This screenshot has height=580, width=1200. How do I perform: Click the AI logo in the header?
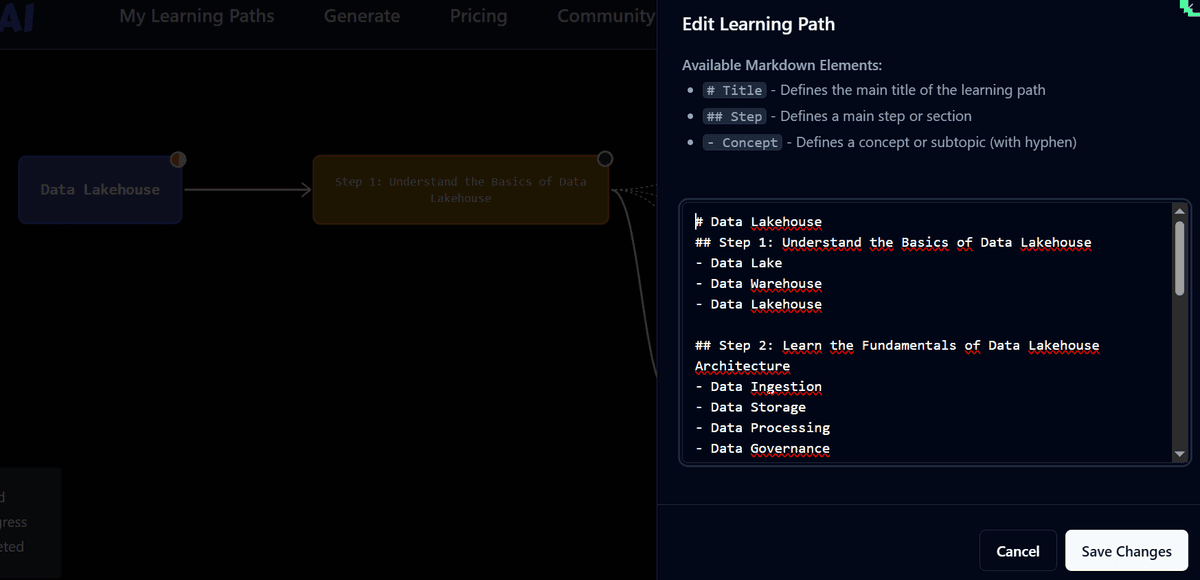coord(18,17)
